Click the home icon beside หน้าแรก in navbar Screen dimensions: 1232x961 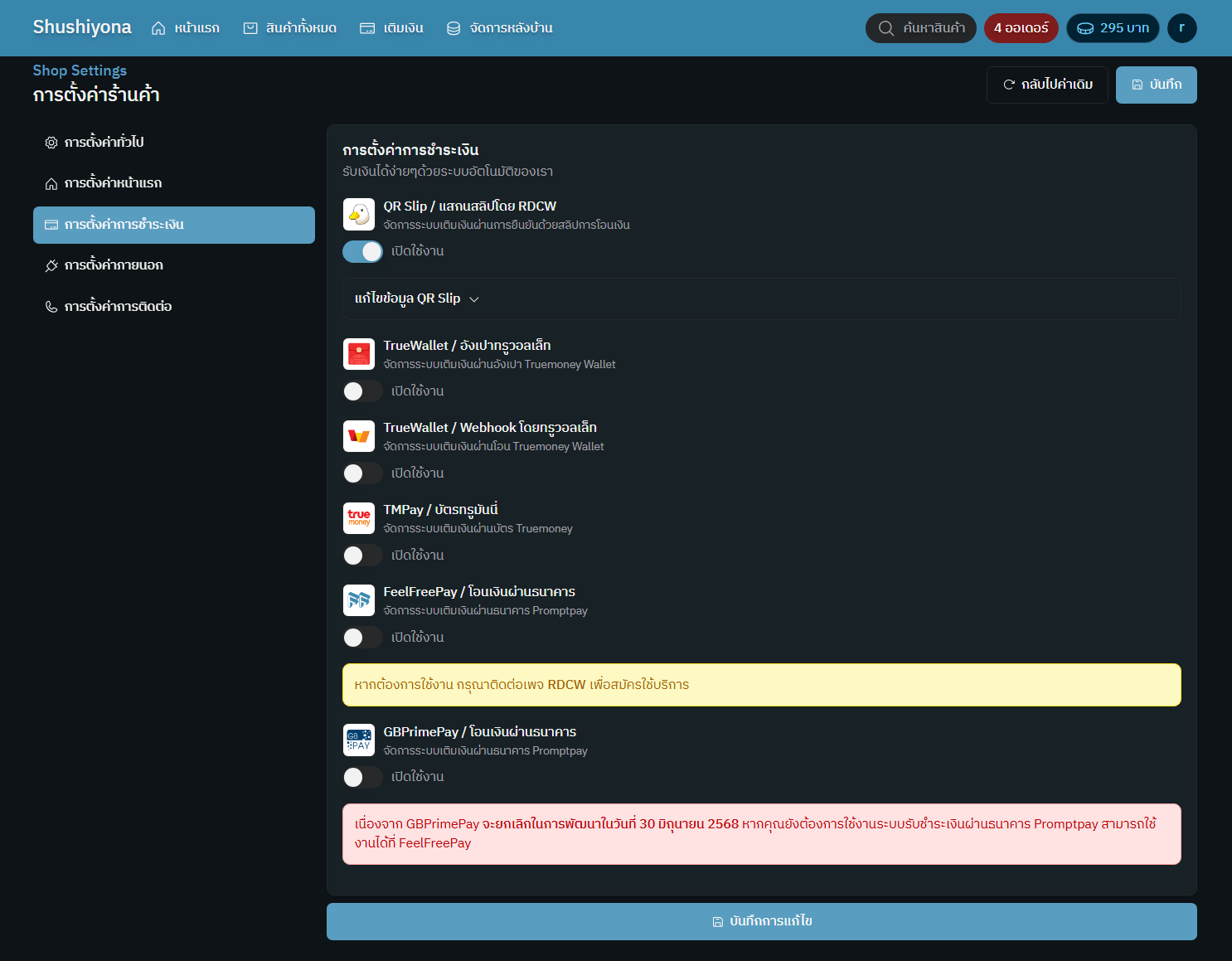[158, 28]
